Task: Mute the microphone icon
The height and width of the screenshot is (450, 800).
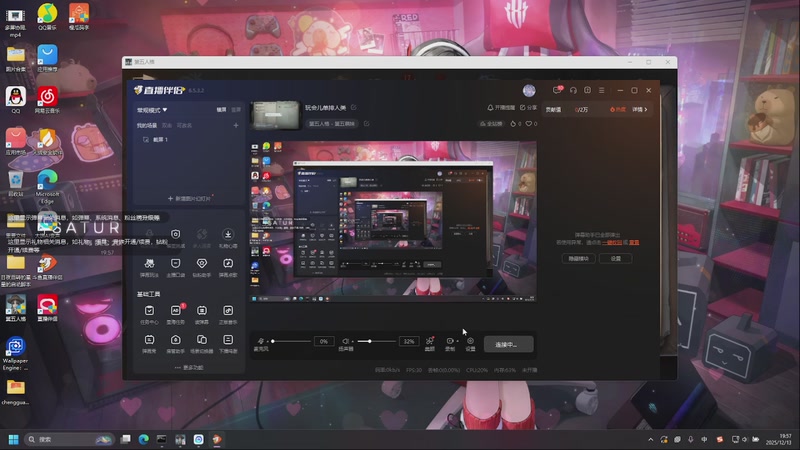Action: (261, 341)
